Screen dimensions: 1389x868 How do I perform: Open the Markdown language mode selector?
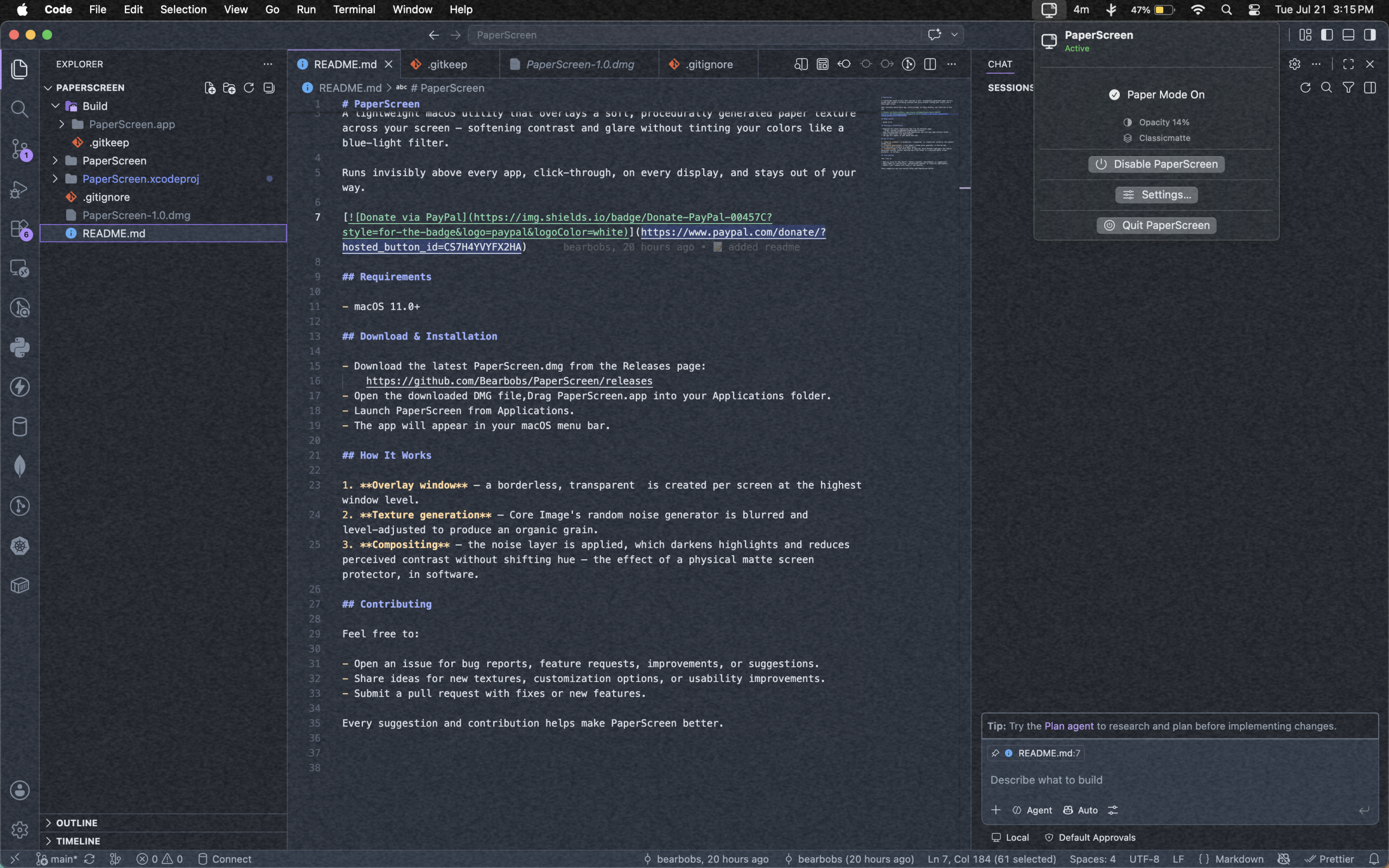(1239, 859)
